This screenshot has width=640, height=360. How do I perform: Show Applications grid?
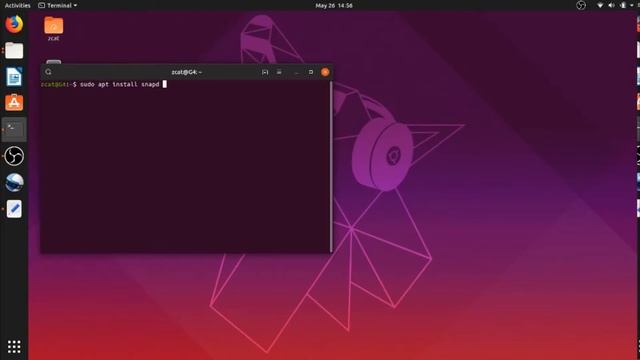(x=14, y=347)
